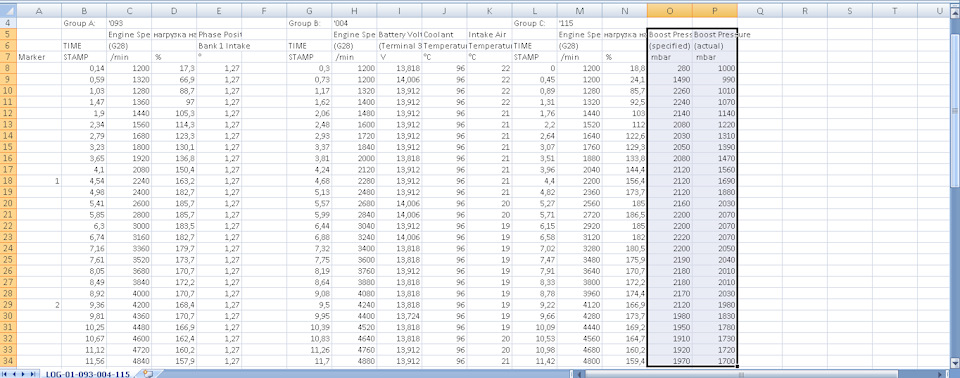Select column D header

click(174, 10)
